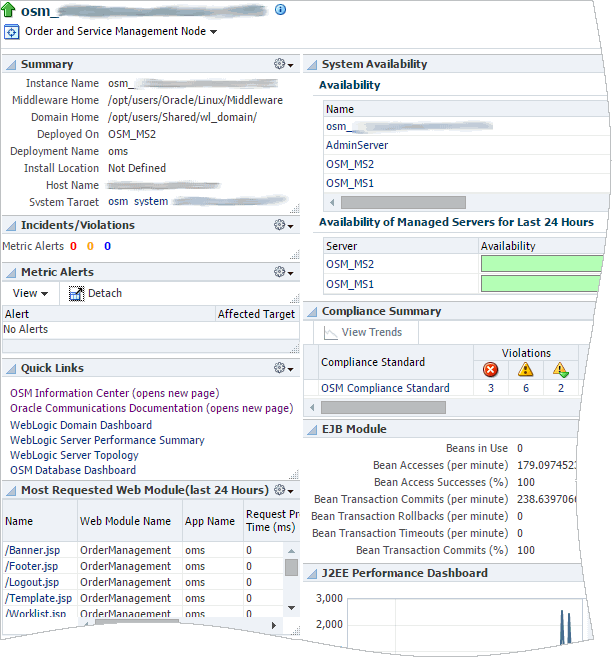Click the critical violations count 3
612x658 pixels.
coord(491,388)
